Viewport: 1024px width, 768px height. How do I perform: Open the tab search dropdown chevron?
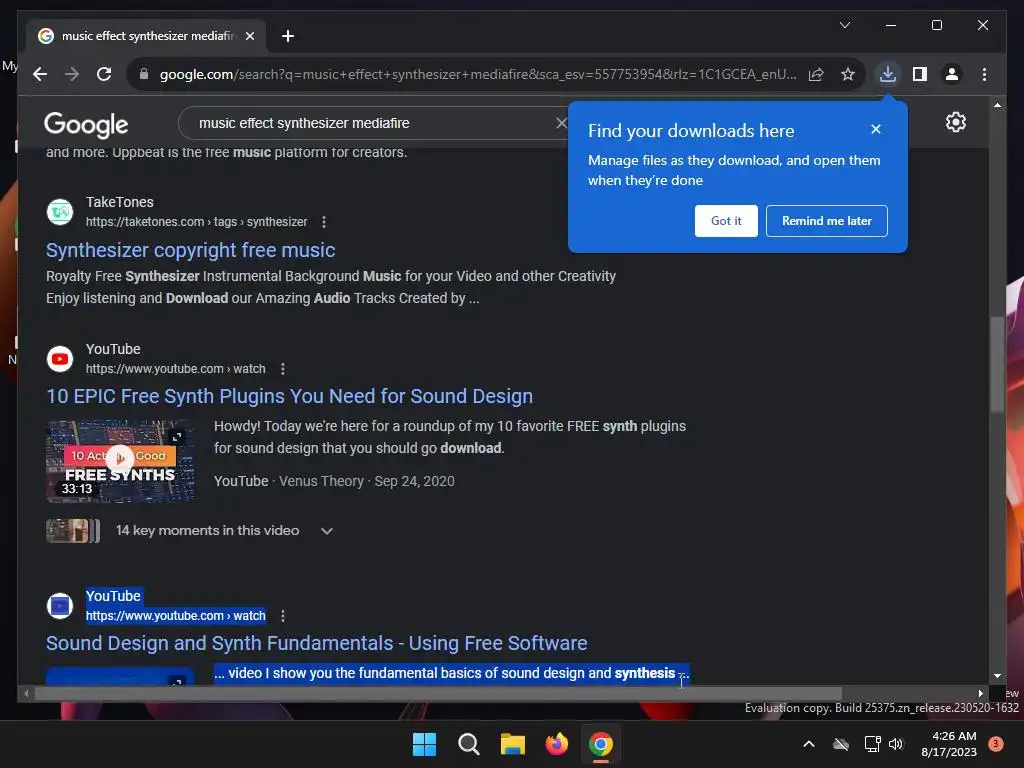coord(844,25)
